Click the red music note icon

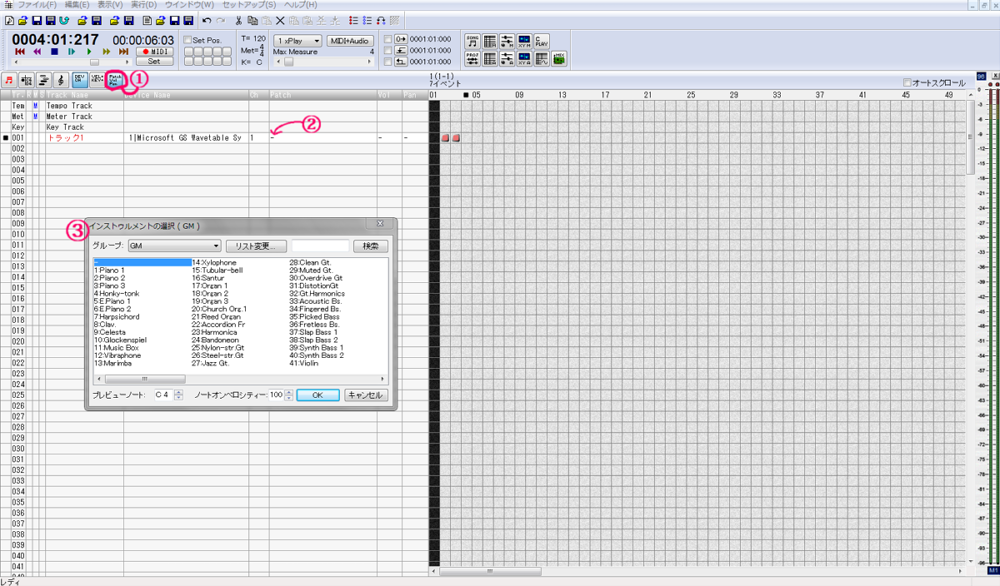click(x=8, y=79)
